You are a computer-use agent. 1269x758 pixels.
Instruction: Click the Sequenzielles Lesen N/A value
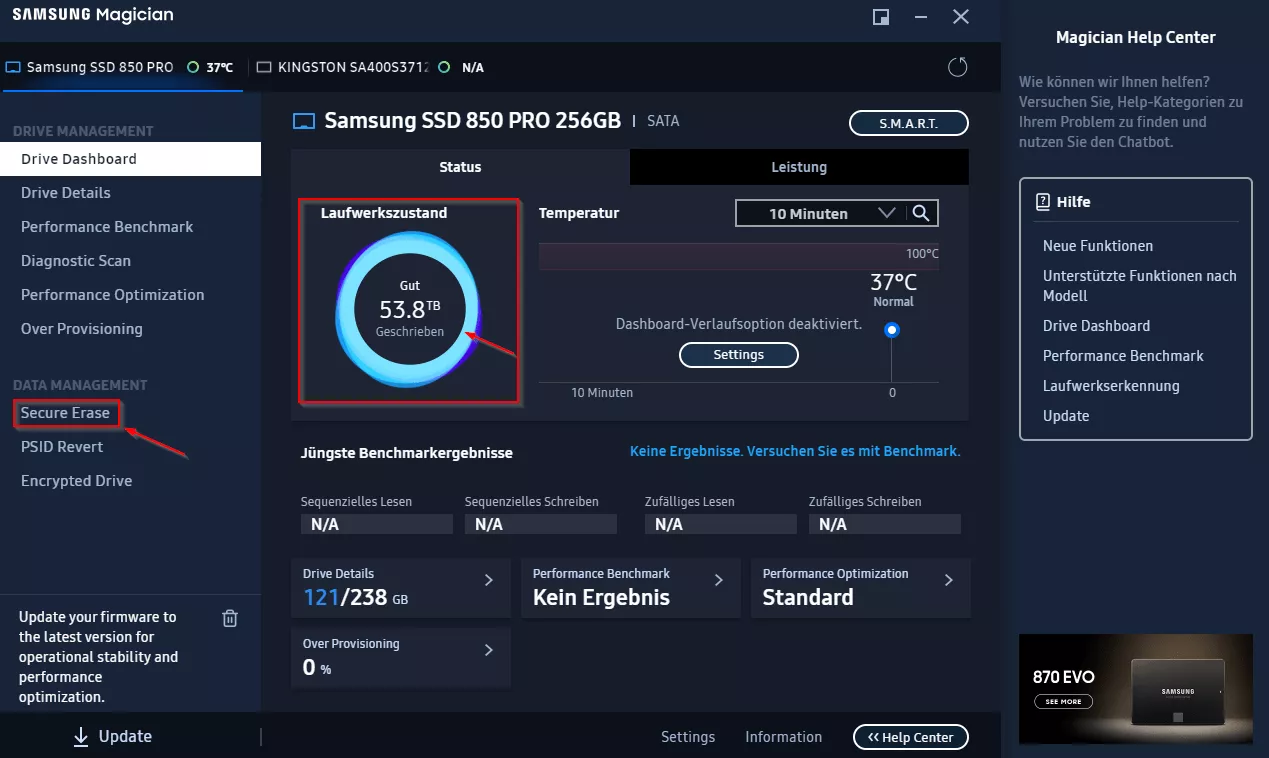coord(377,524)
